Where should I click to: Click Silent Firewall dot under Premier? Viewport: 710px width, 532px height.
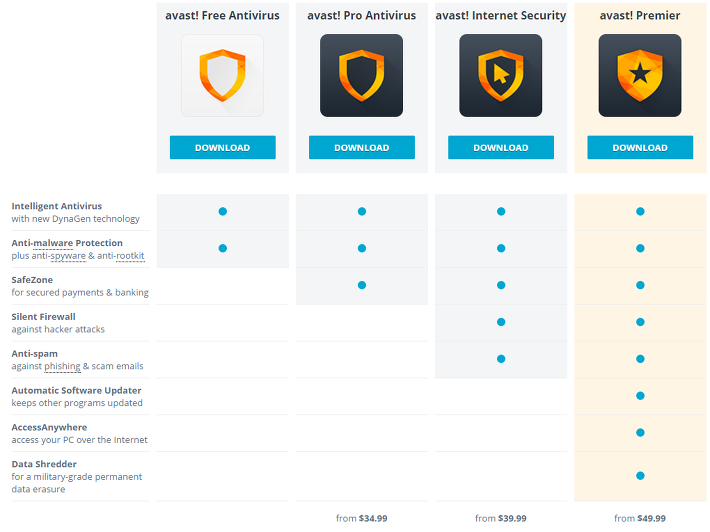pos(640,322)
